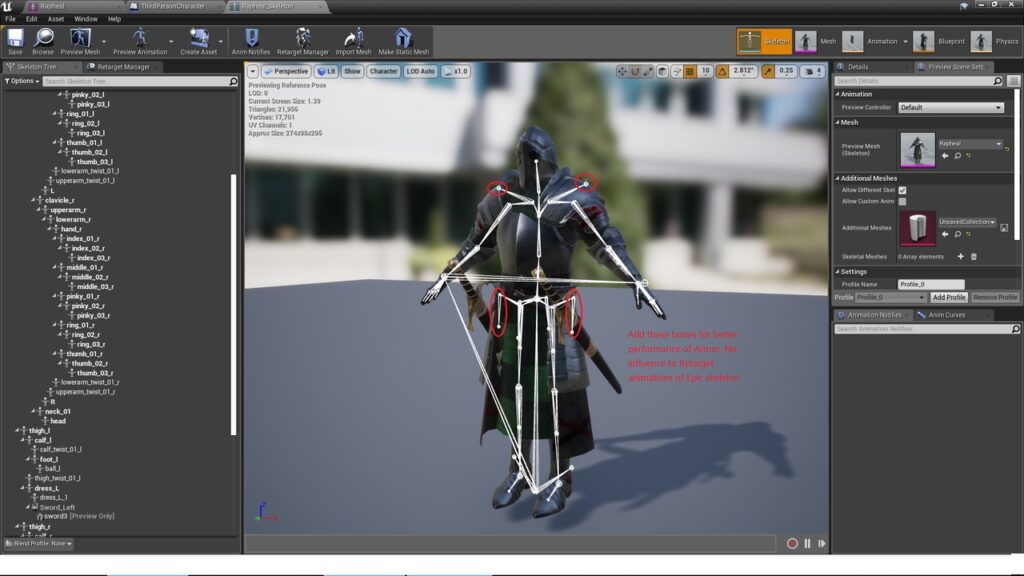
Task: Click the record button below the viewport
Action: (792, 543)
